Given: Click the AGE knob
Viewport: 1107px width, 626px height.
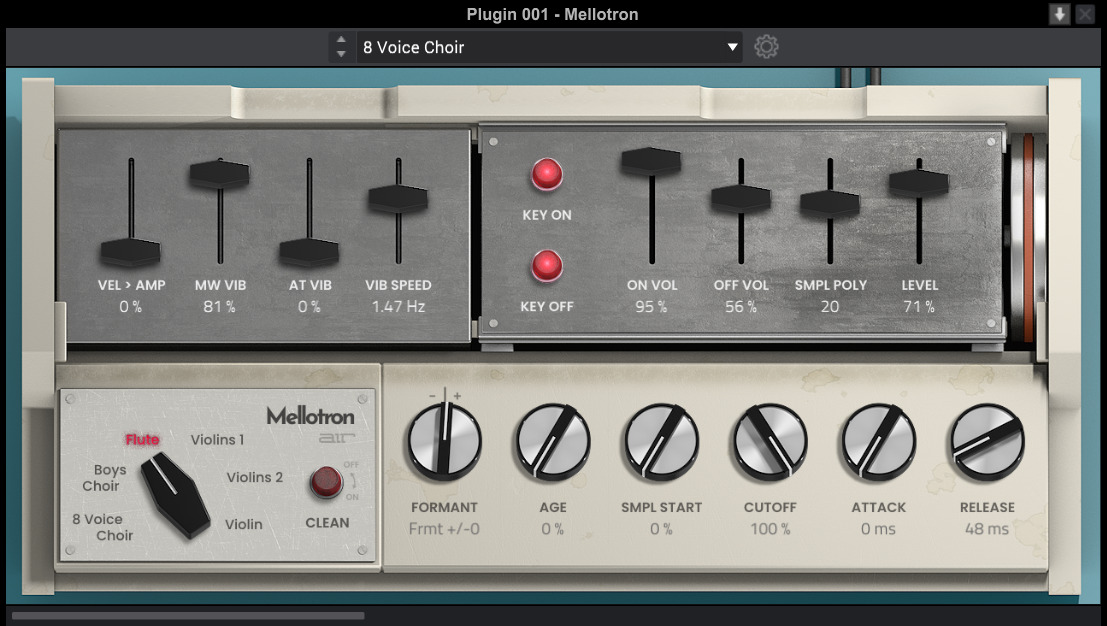Looking at the screenshot, I should [553, 443].
